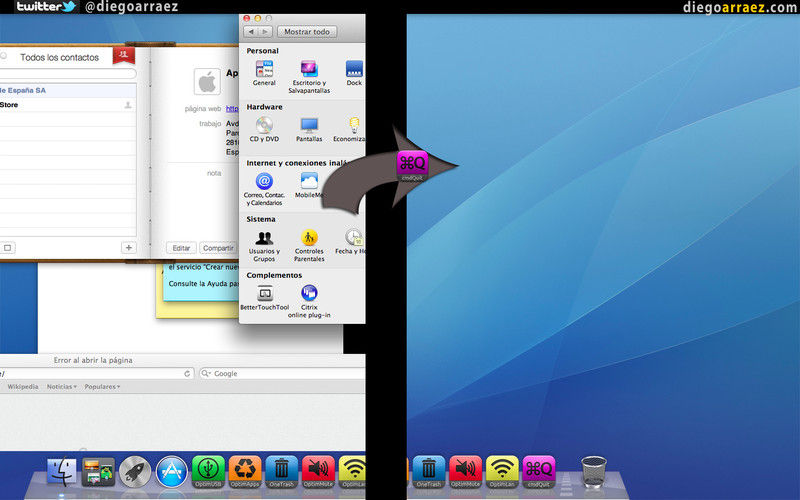
Task: Launch OptimUSB green dock icon
Action: coord(208,471)
